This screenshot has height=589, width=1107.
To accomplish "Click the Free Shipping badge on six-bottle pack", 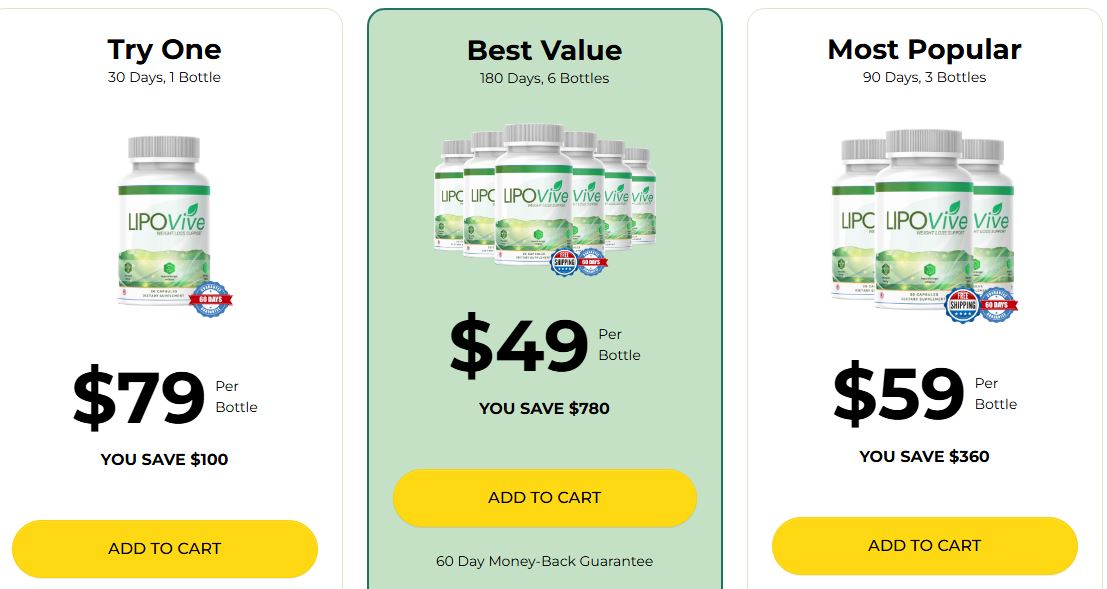I will click(x=565, y=261).
